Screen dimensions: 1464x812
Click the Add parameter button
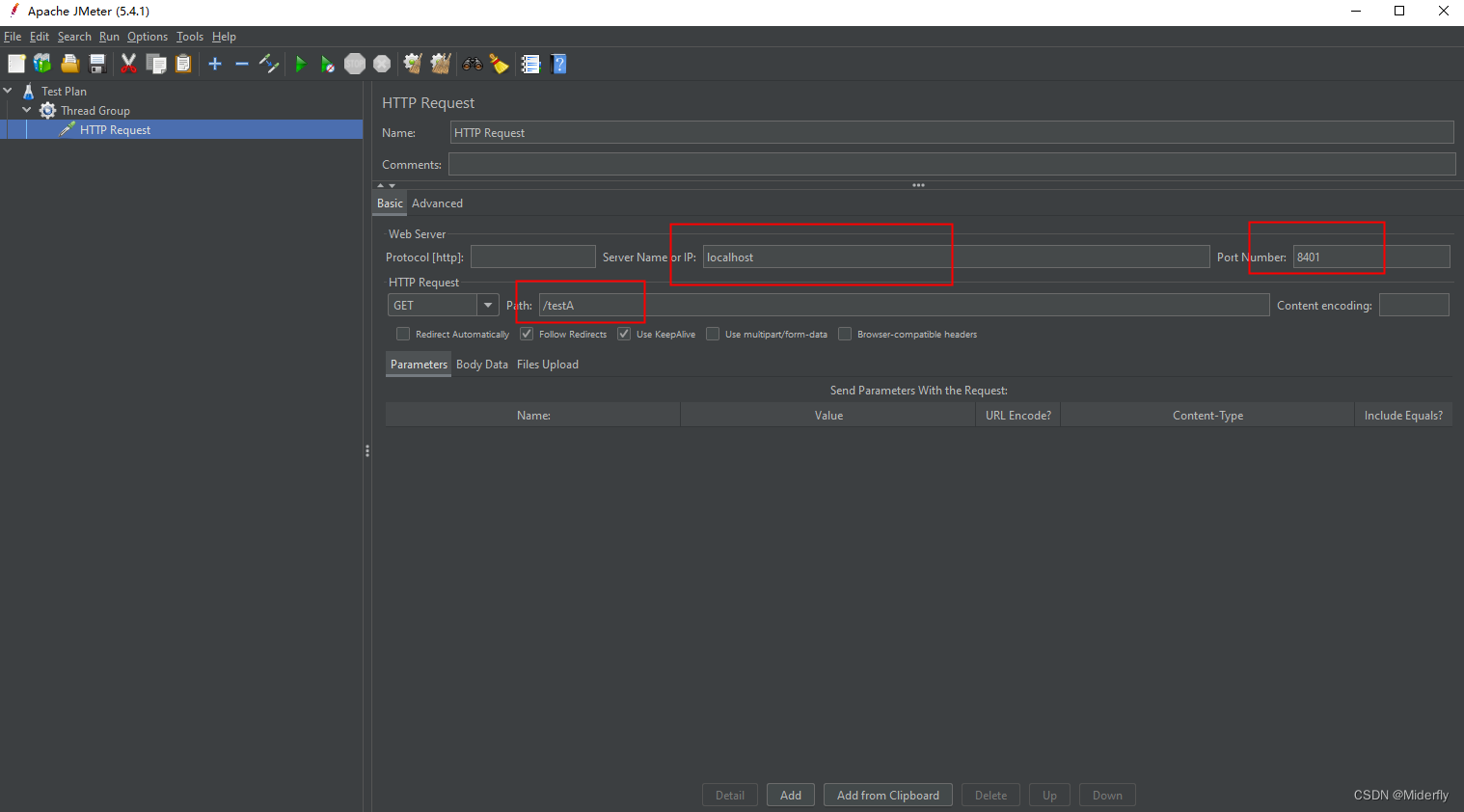[791, 795]
